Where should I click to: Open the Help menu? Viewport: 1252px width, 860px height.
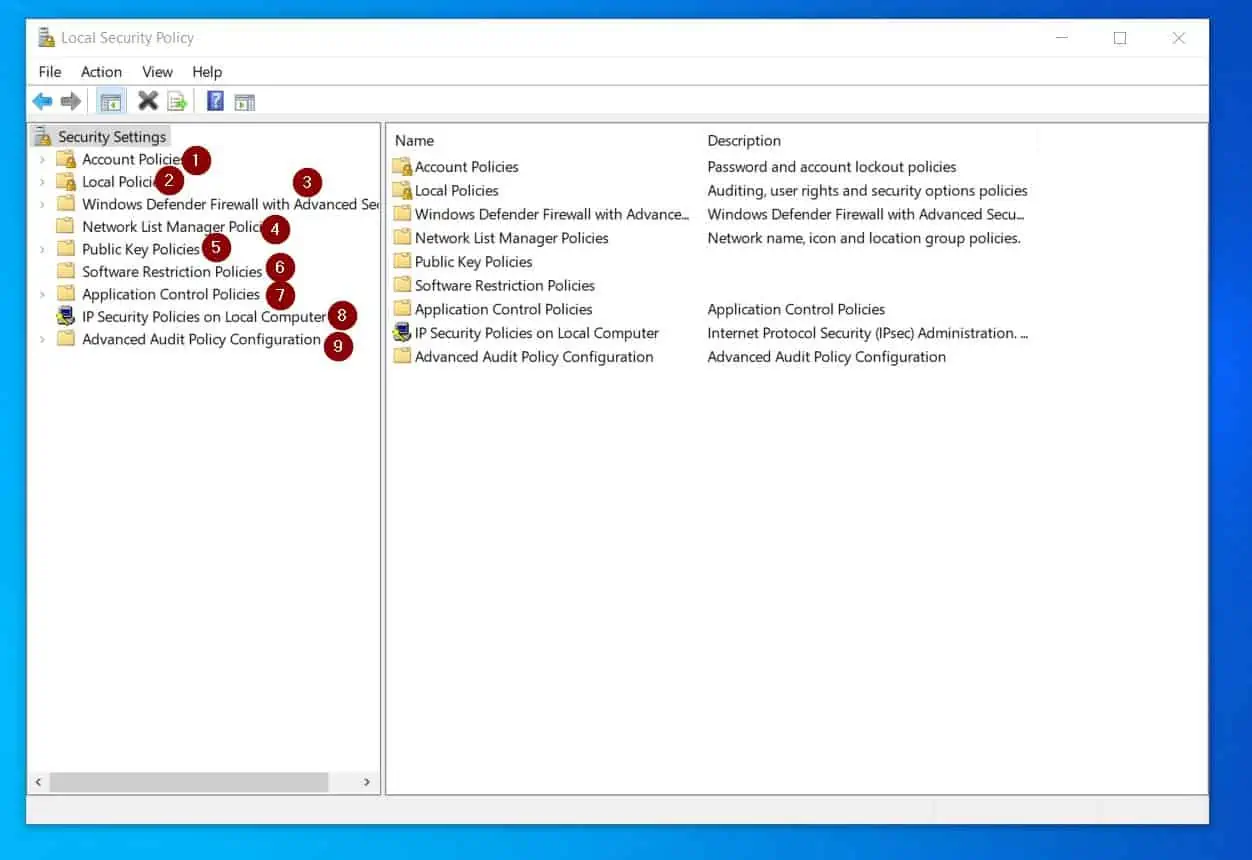click(207, 72)
